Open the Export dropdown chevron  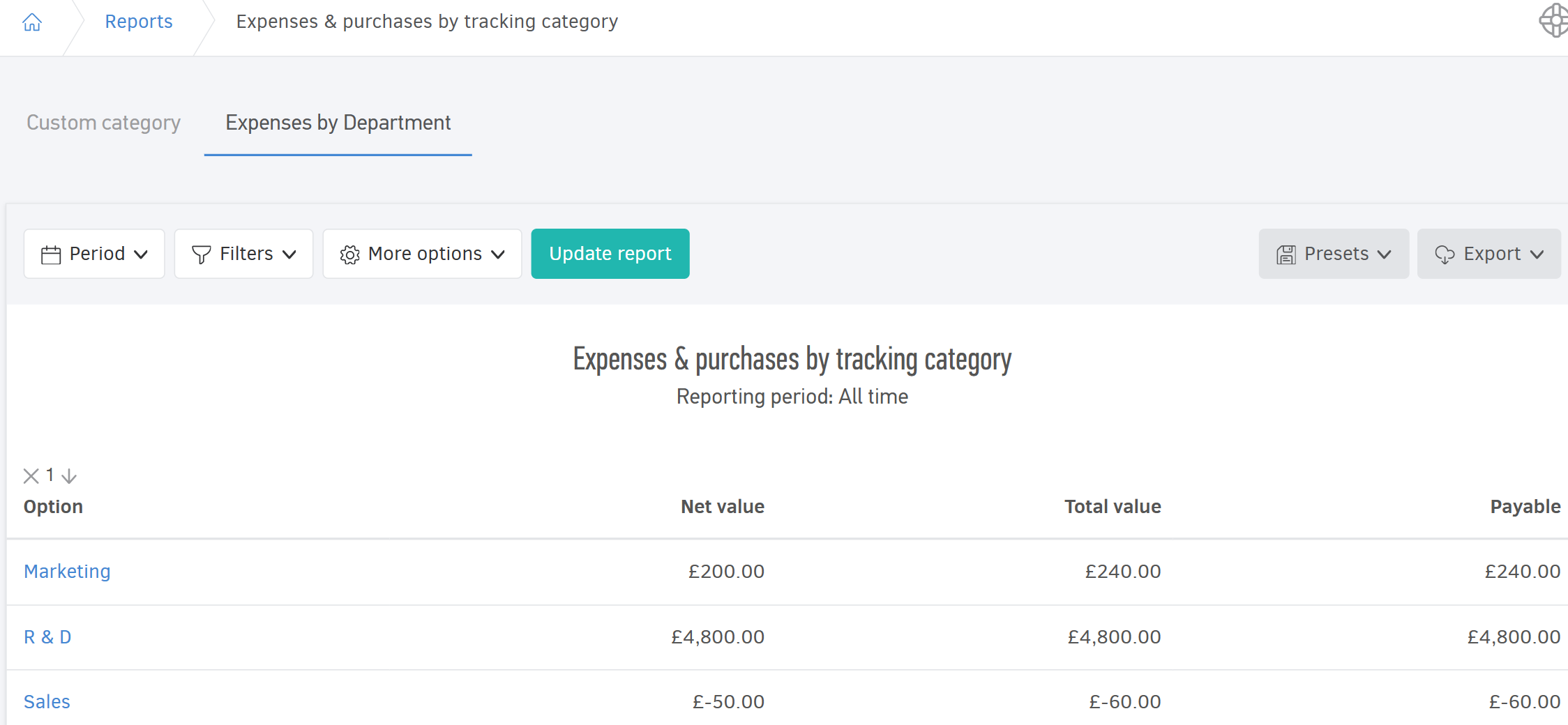[1537, 254]
